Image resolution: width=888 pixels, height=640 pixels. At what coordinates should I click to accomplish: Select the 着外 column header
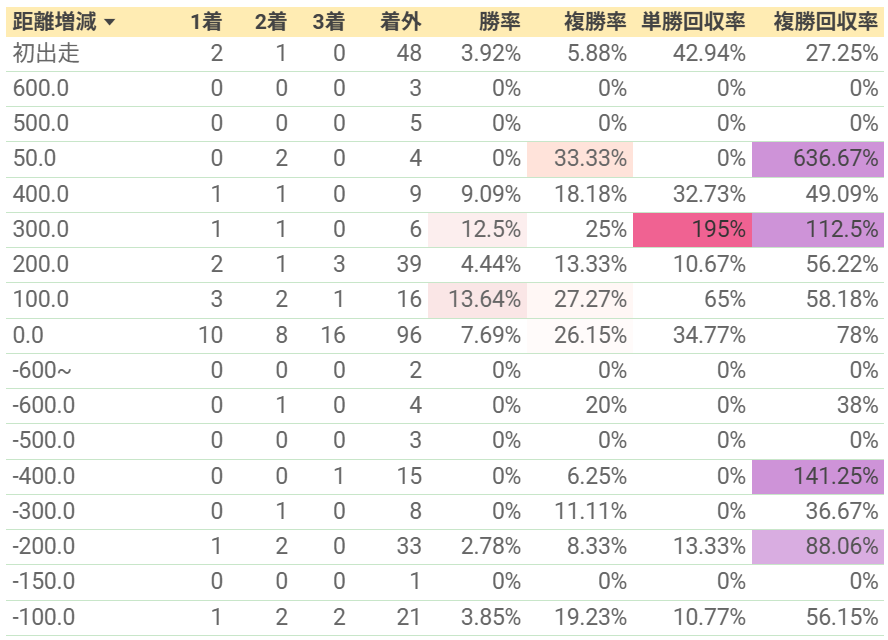[400, 22]
